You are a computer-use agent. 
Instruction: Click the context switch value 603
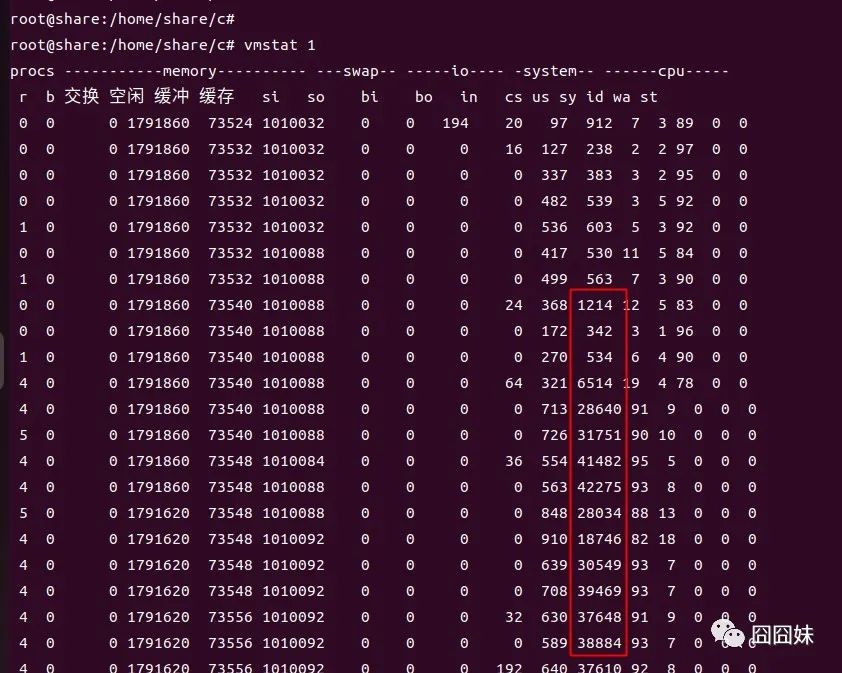[x=599, y=227]
